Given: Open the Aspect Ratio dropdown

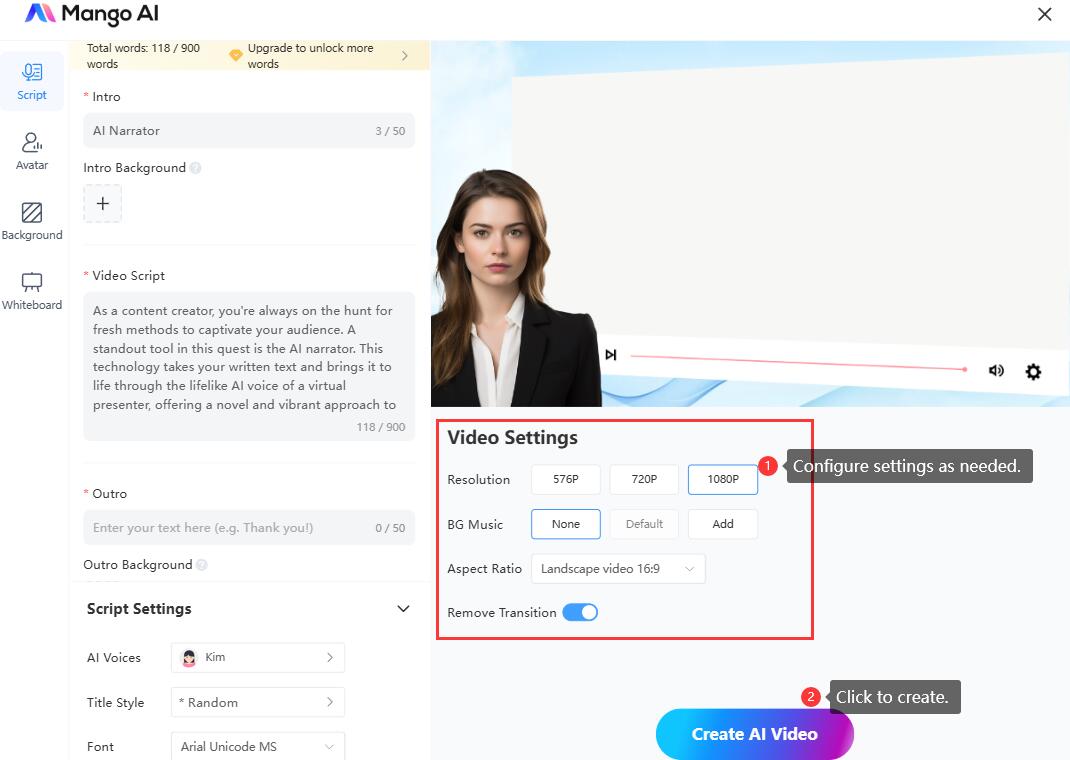Looking at the screenshot, I should [x=618, y=569].
